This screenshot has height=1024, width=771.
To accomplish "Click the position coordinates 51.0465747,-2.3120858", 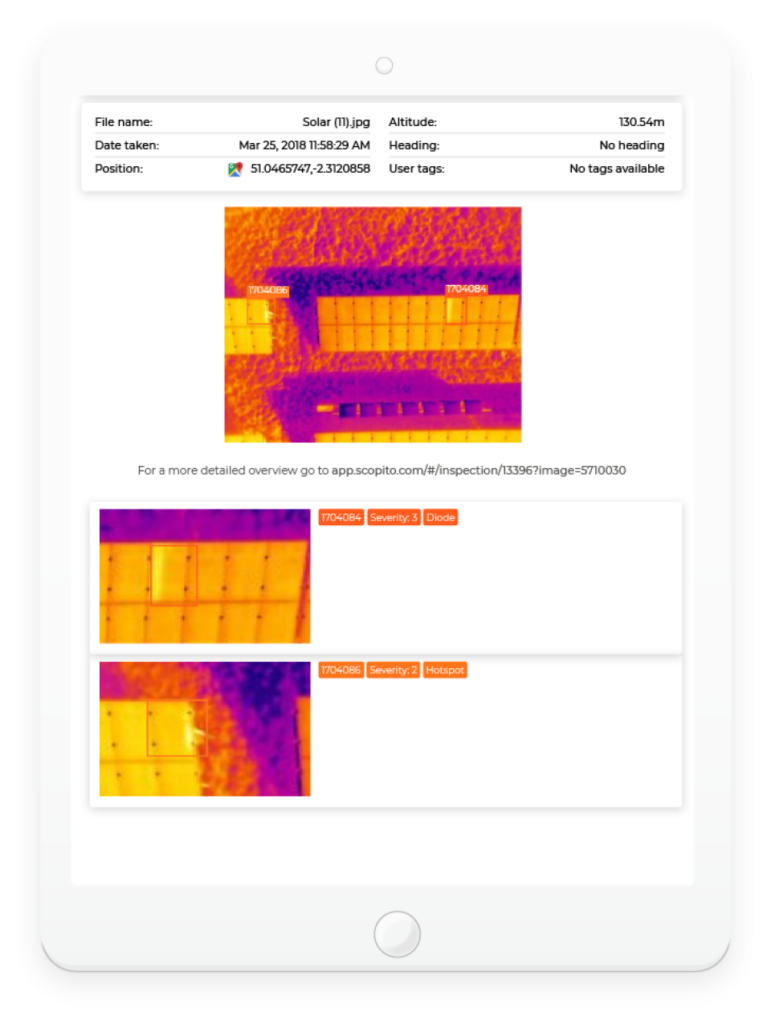I will (x=310, y=168).
